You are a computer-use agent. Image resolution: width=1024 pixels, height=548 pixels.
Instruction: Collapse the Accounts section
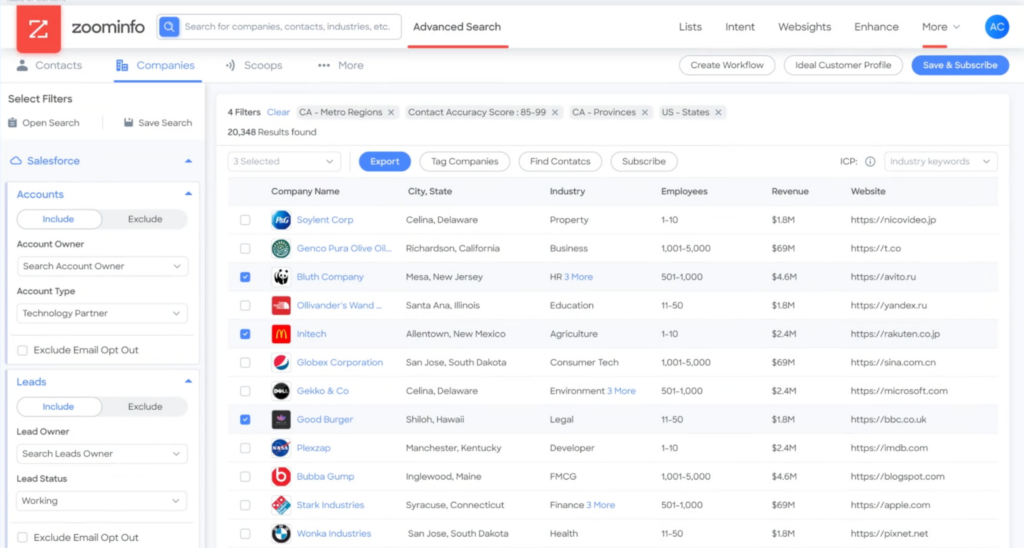coord(188,194)
